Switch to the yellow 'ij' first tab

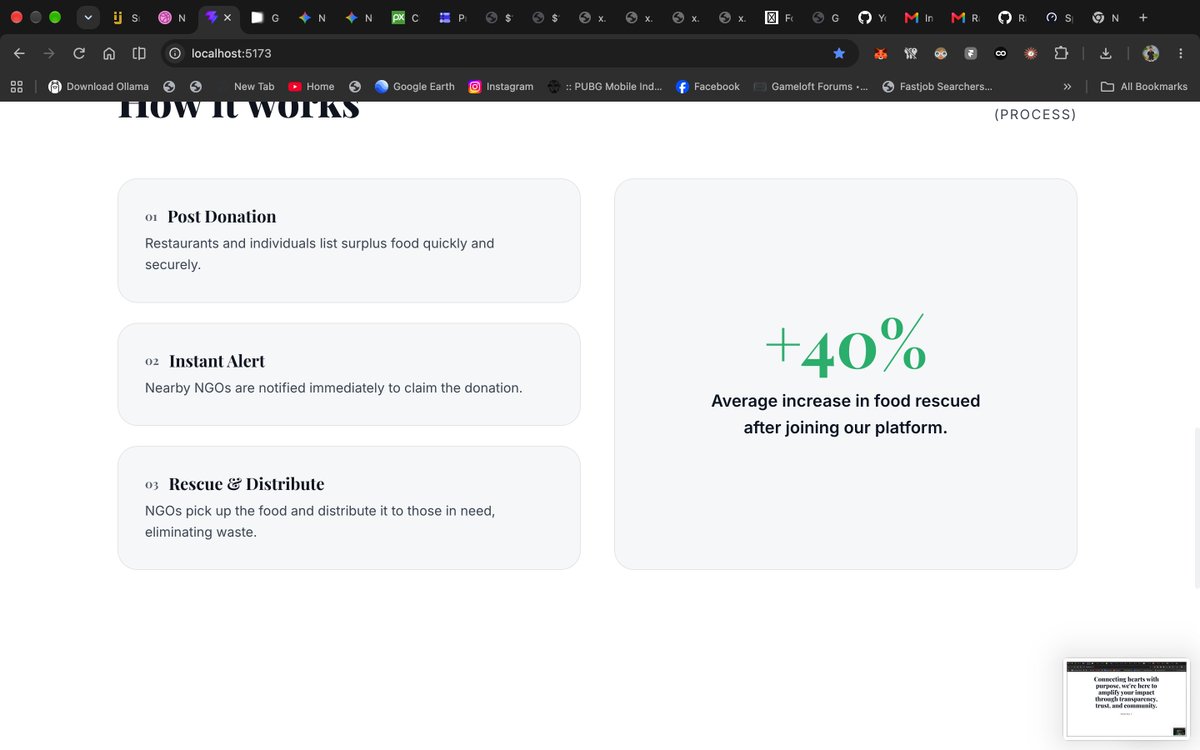[x=125, y=18]
